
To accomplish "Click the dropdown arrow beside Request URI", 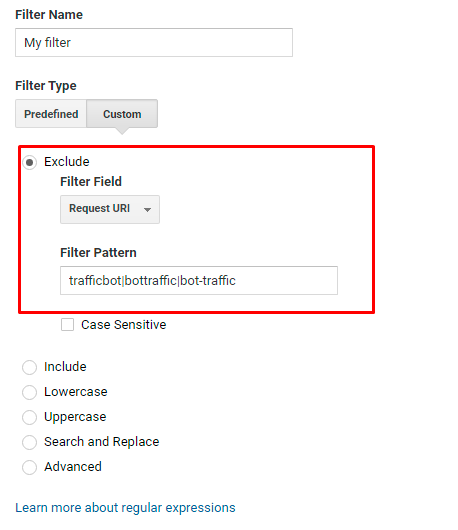I will click(147, 210).
